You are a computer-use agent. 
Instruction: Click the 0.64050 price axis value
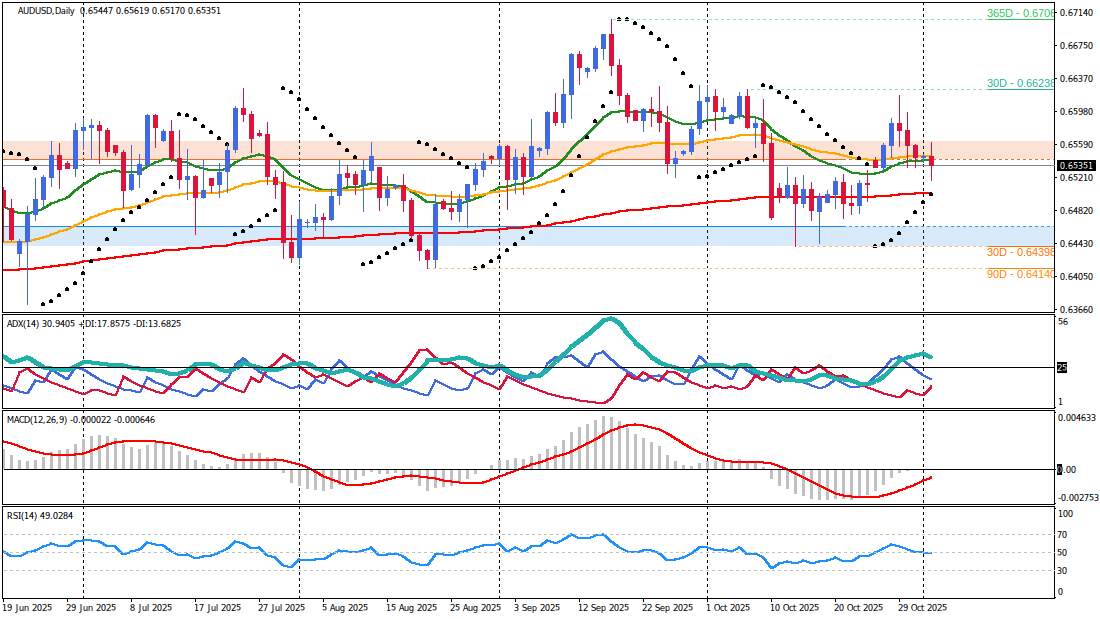point(1076,277)
